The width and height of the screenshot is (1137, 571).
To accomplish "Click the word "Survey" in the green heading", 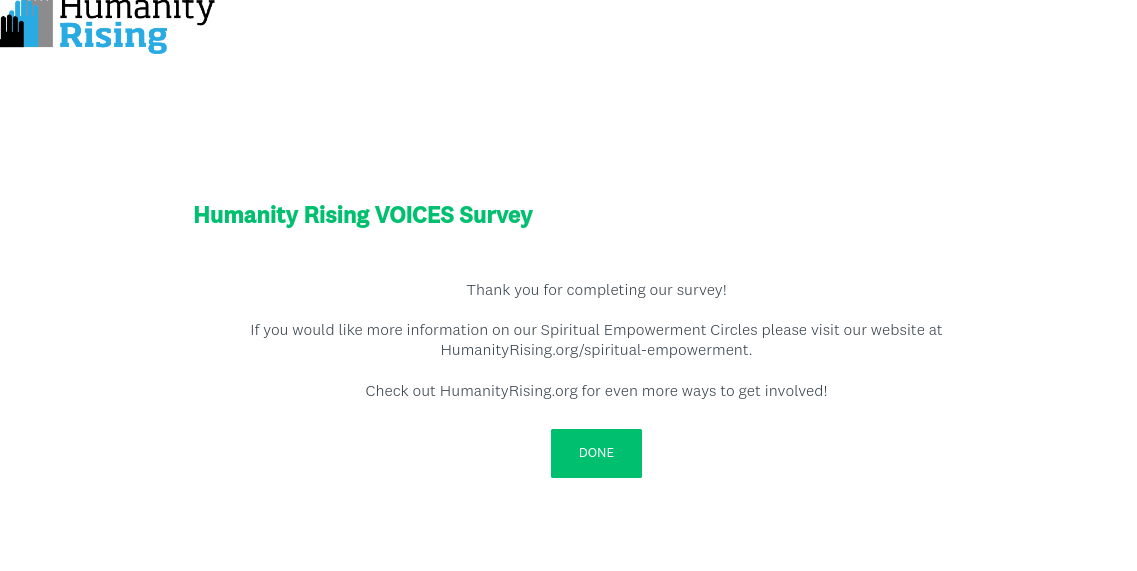I will click(496, 215).
